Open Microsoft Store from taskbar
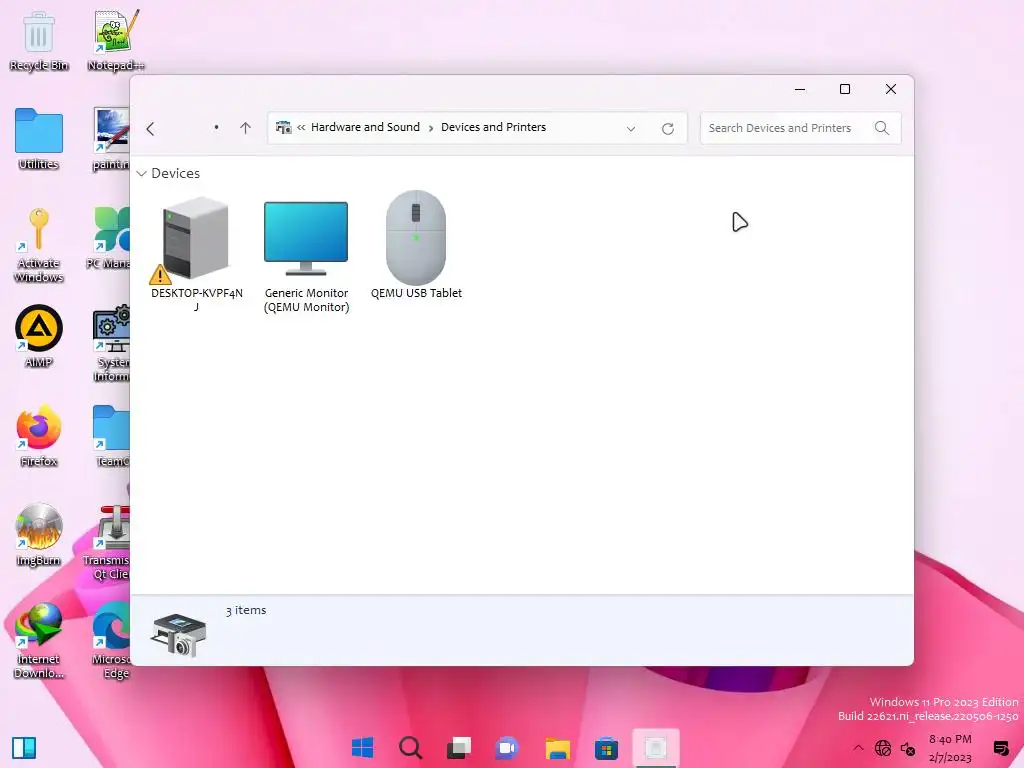 click(x=606, y=748)
